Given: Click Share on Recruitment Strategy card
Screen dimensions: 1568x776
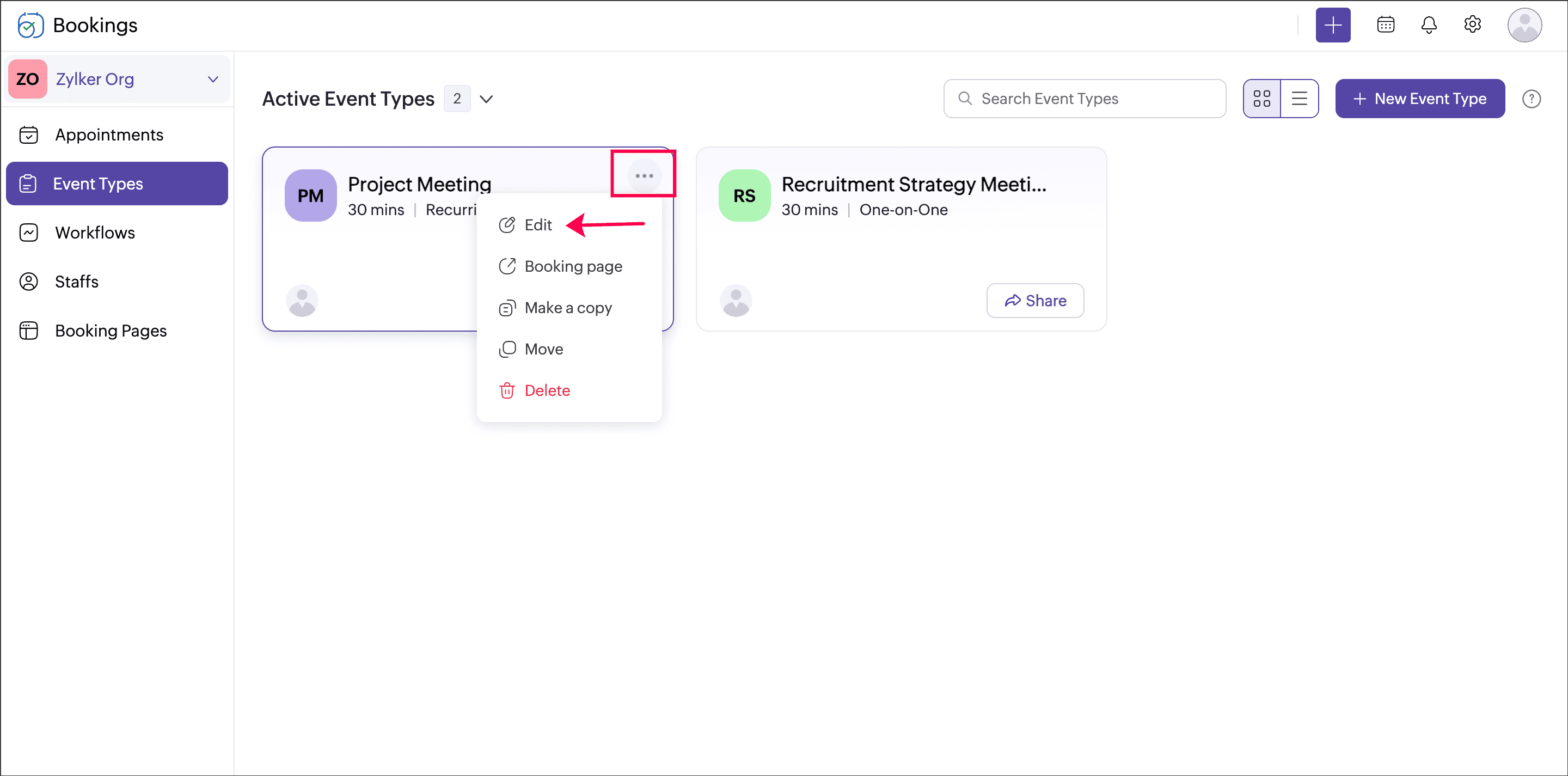Looking at the screenshot, I should 1034,301.
